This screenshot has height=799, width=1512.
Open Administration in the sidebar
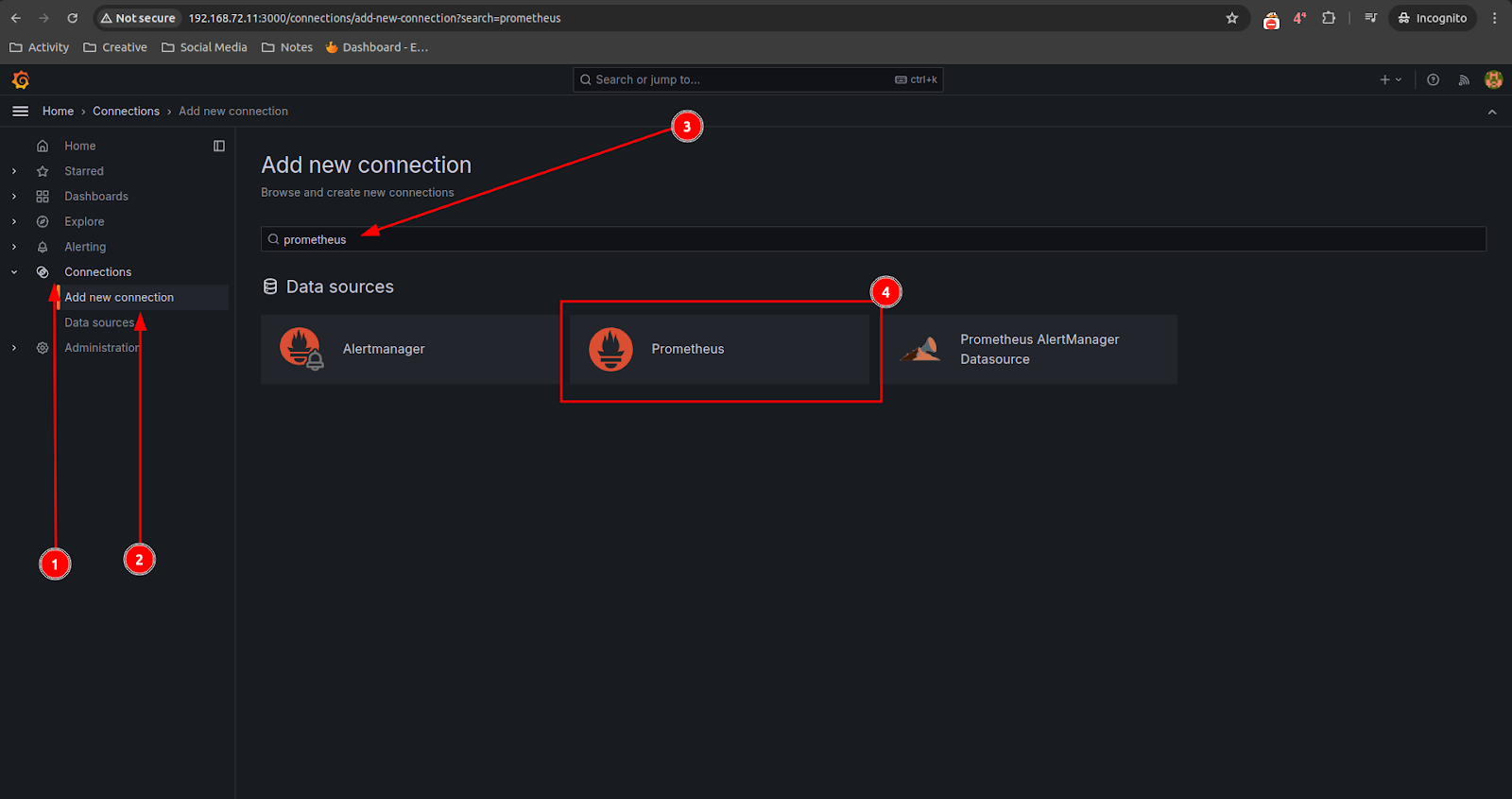point(102,348)
